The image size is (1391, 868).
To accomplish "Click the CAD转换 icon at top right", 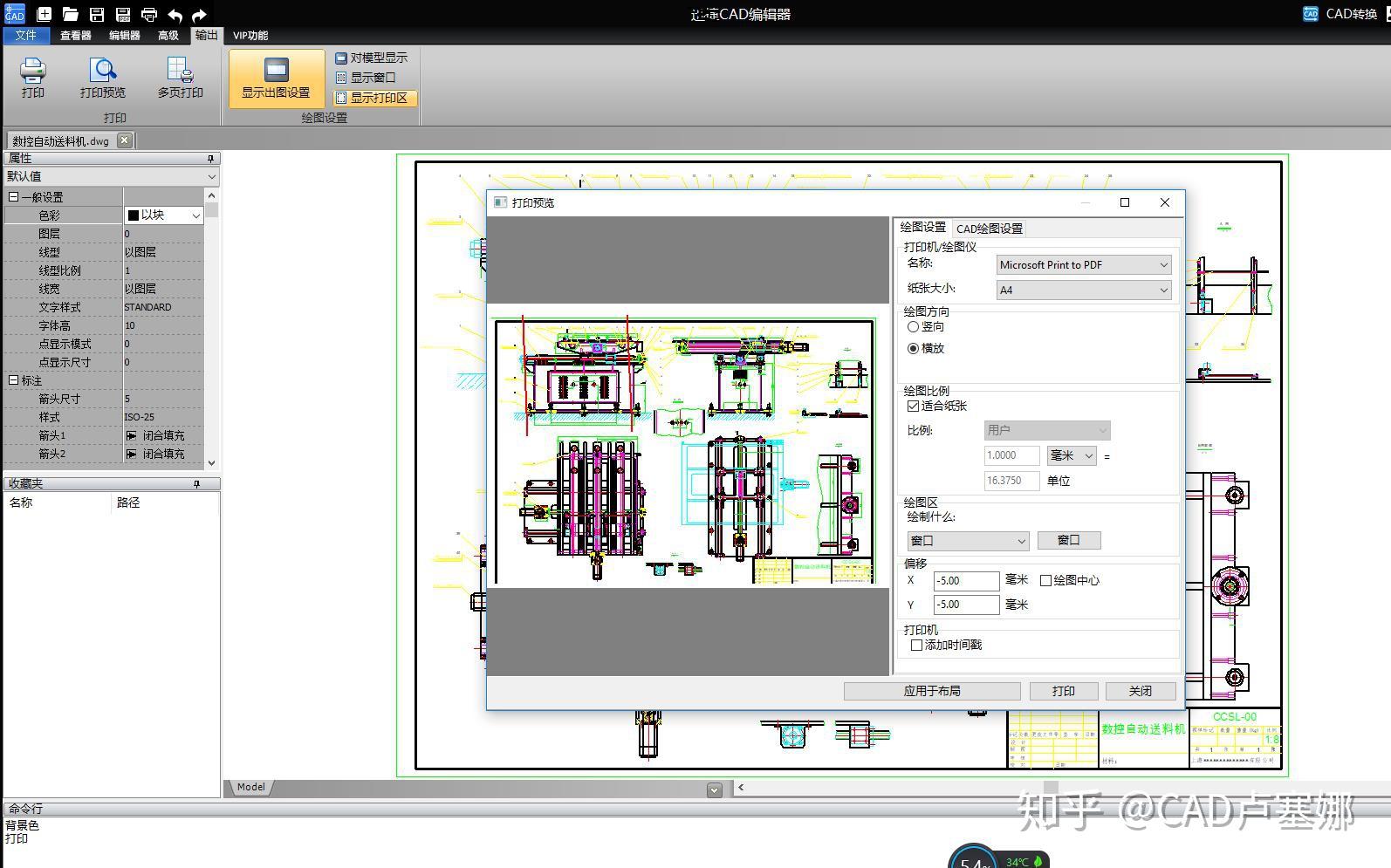I will tap(1310, 14).
